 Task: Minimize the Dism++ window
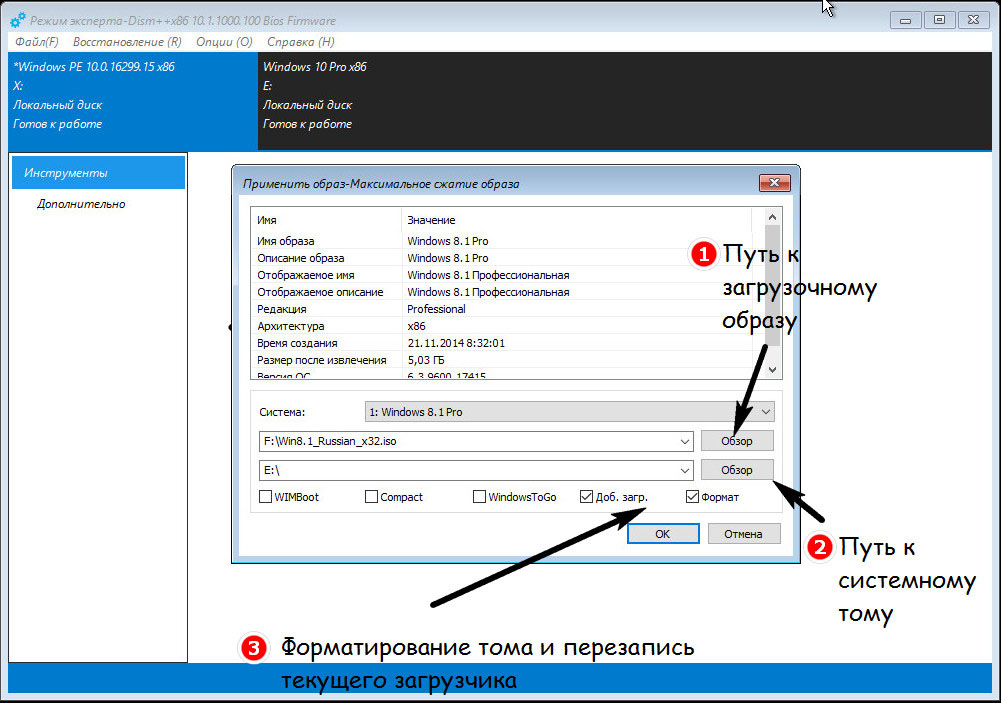[x=905, y=20]
